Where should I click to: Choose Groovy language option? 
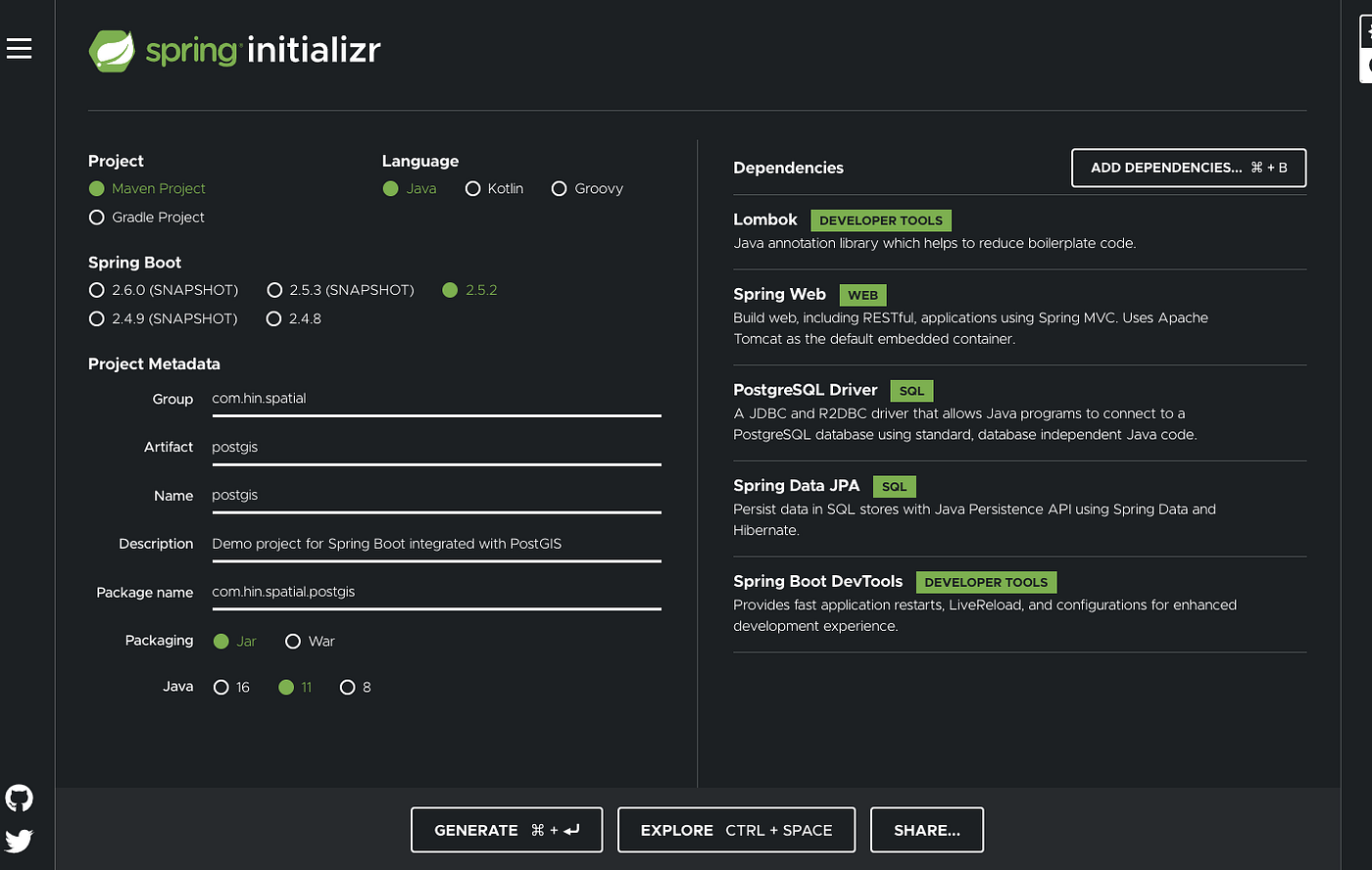[587, 188]
